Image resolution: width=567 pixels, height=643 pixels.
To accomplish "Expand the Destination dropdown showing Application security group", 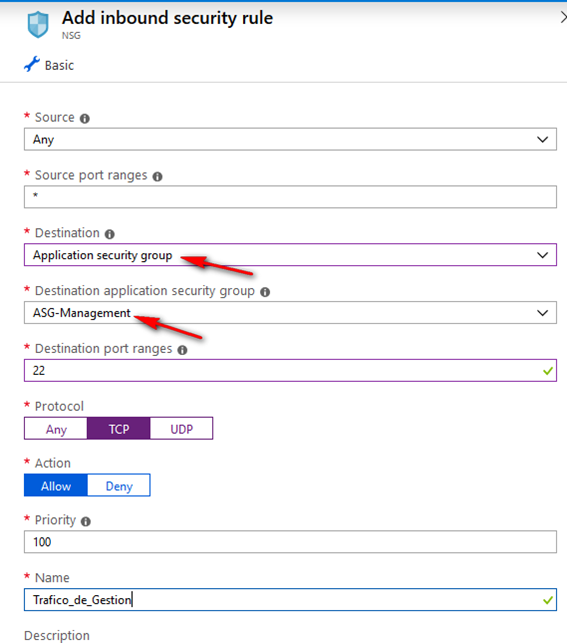I will tap(290, 255).
